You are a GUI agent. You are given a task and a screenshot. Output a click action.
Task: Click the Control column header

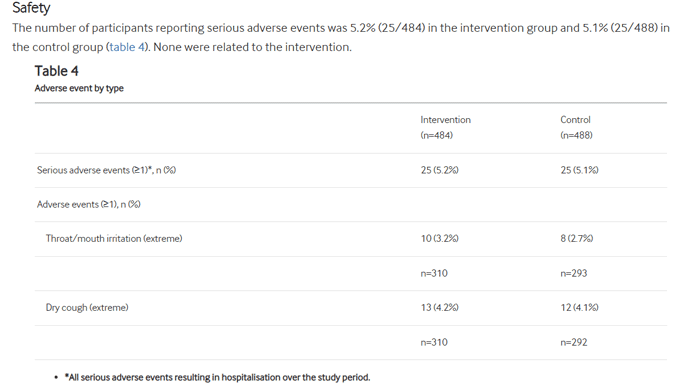tap(575, 120)
